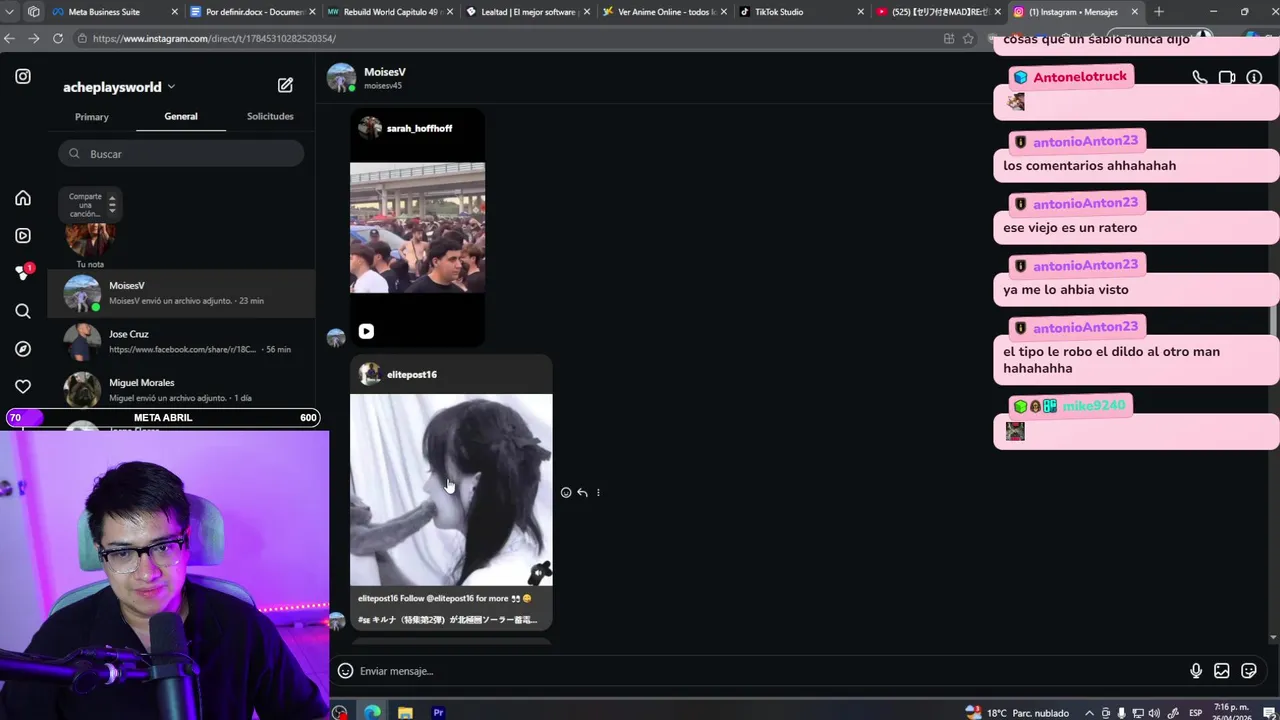Open elitepost16 profile name link
Image resolution: width=1280 pixels, height=720 pixels.
(x=412, y=374)
